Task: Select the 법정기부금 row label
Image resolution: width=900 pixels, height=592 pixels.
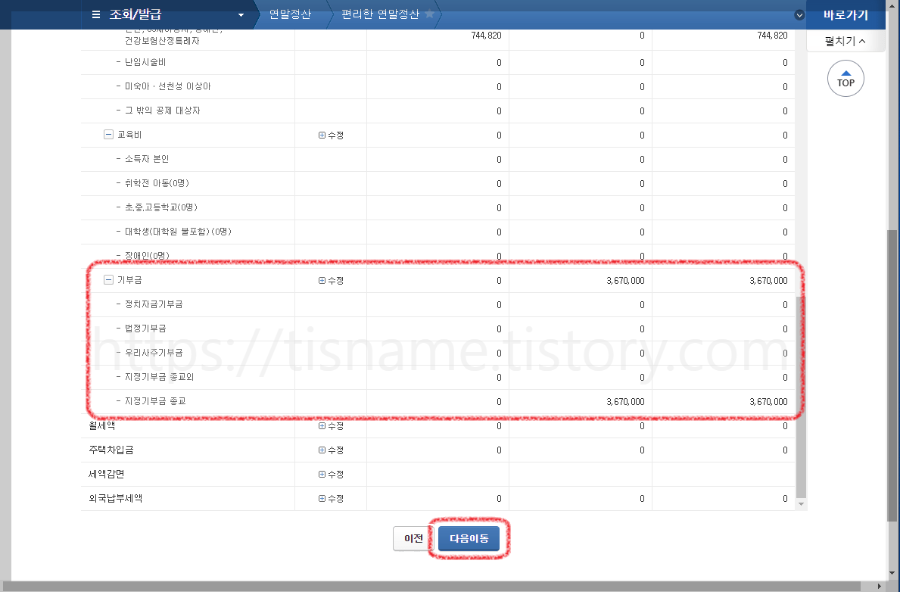Action: (145, 328)
